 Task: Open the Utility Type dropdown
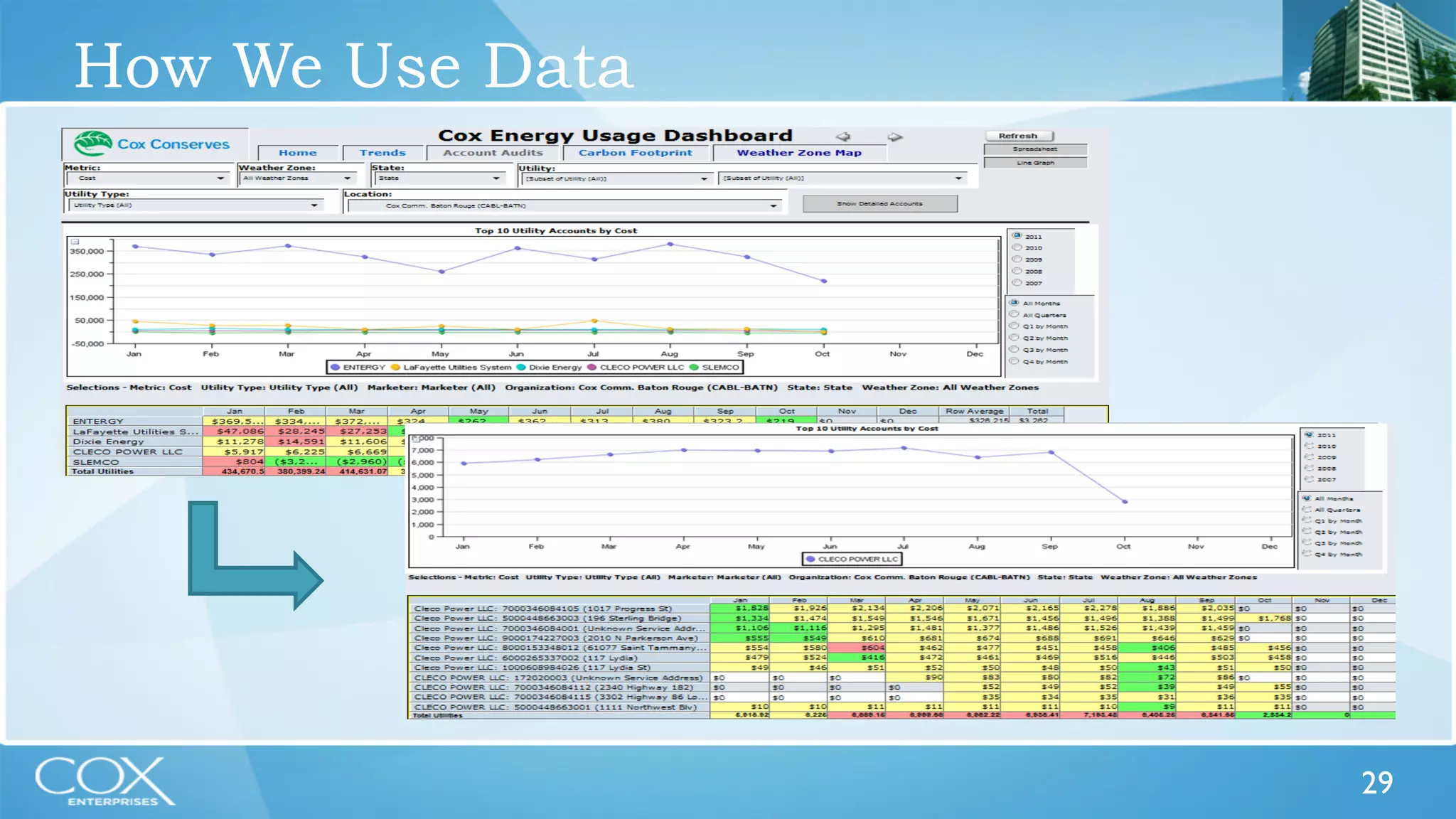[x=195, y=205]
